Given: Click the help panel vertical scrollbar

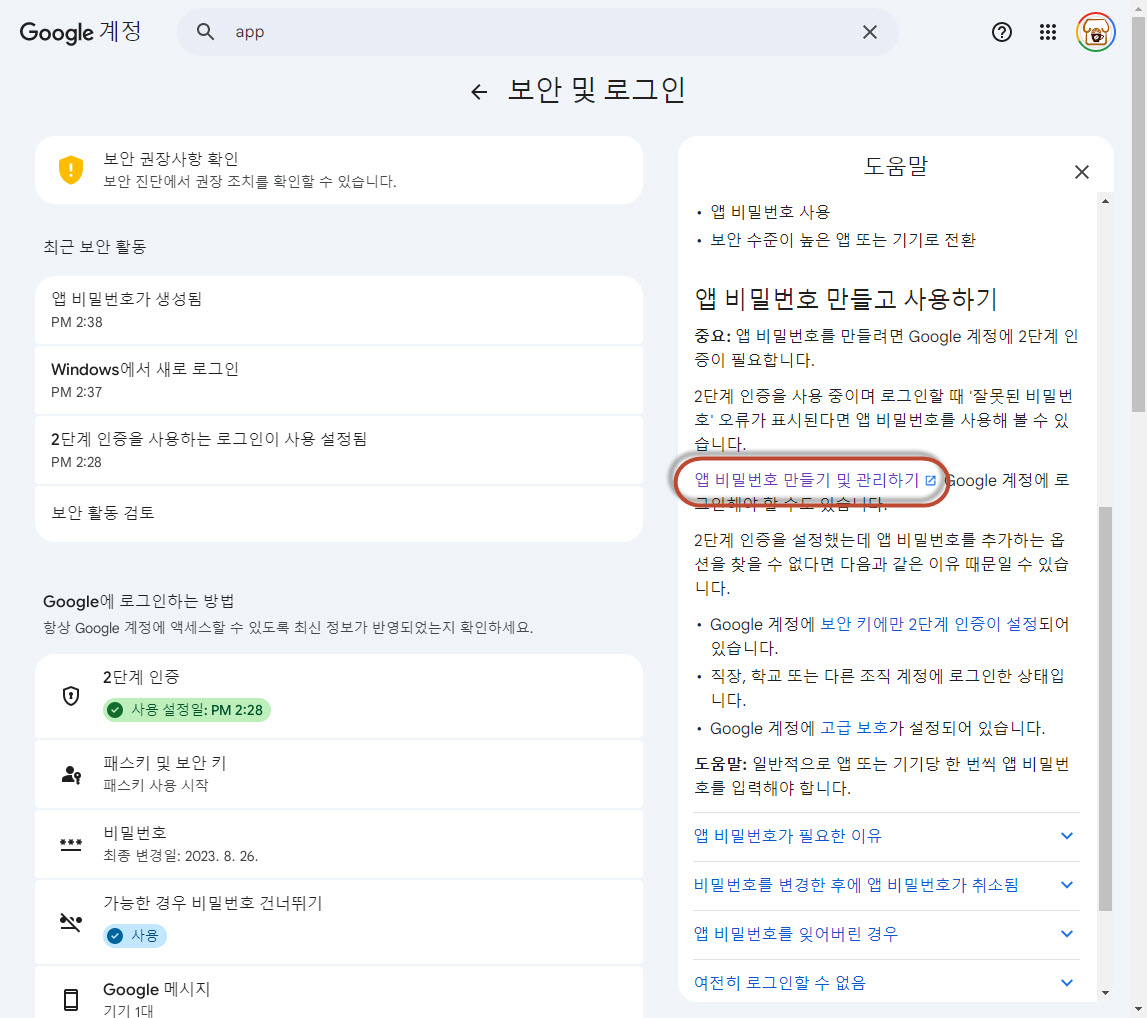Looking at the screenshot, I should [1105, 700].
